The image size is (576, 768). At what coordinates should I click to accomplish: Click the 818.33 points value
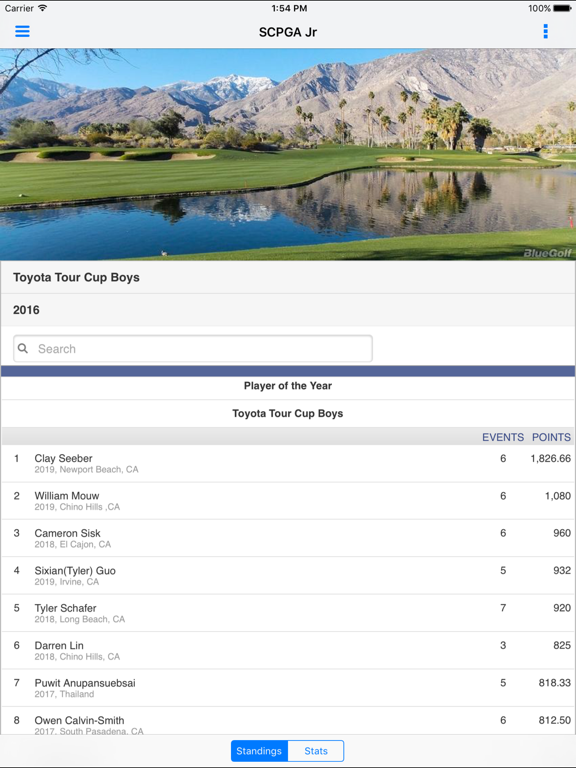coord(554,683)
